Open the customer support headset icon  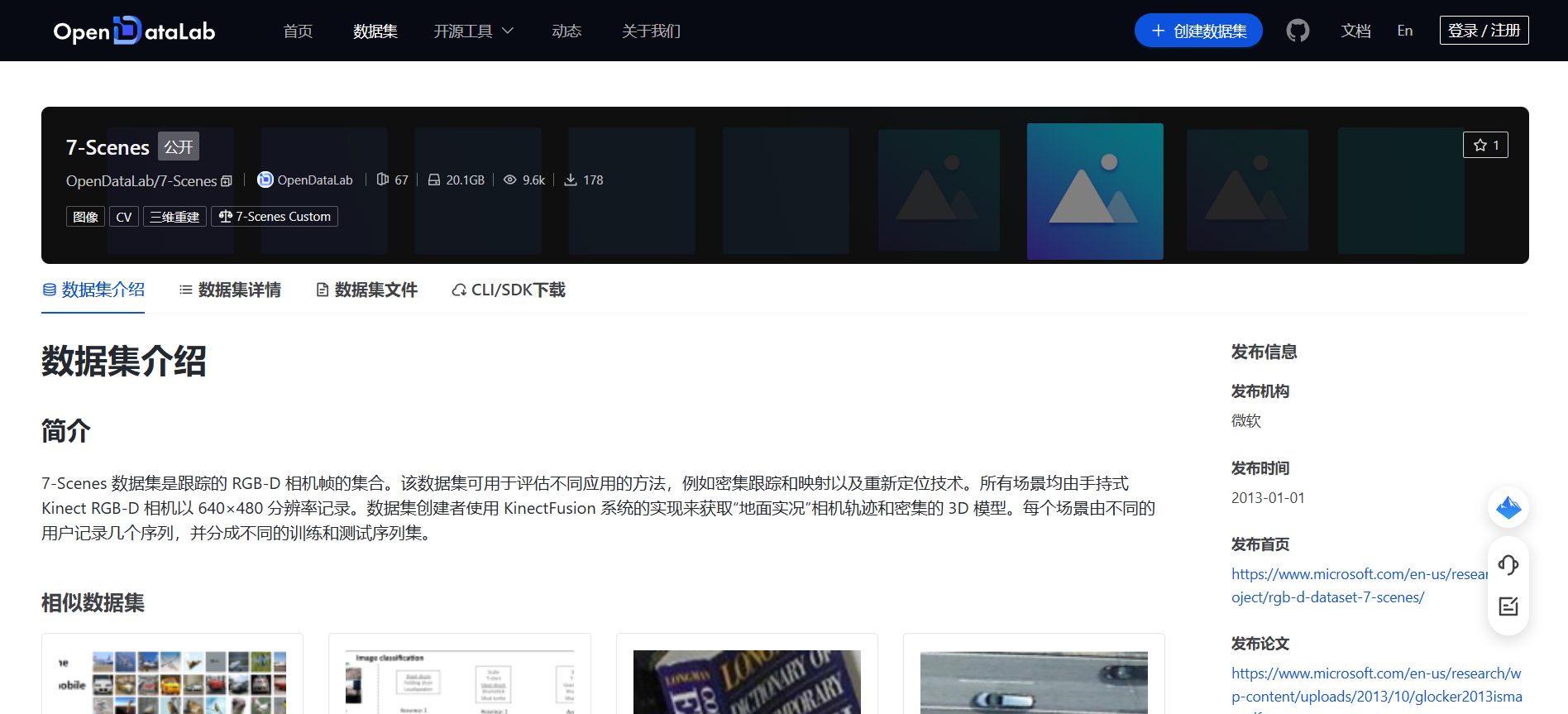[x=1508, y=565]
